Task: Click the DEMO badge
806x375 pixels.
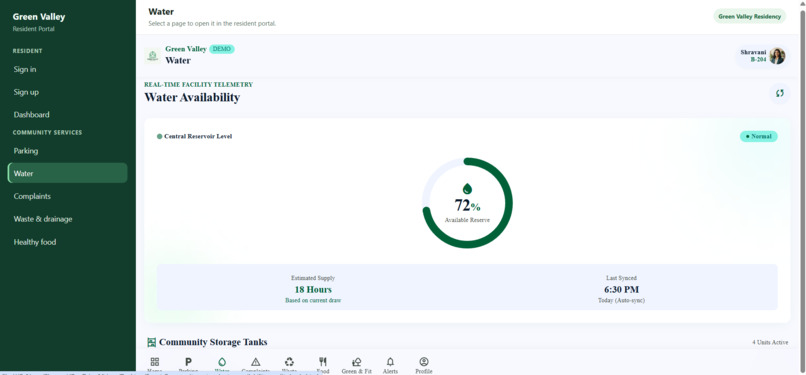Action: point(222,49)
